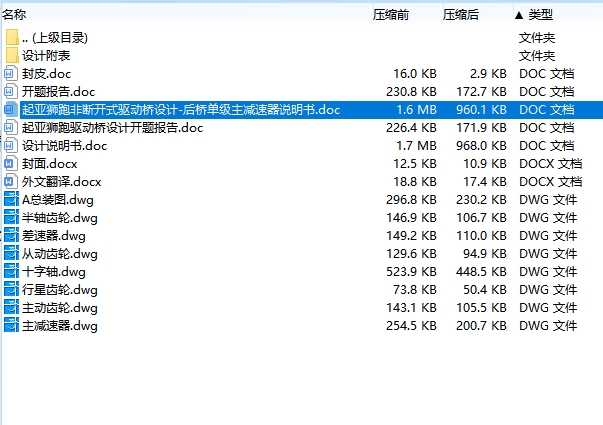Click the 主减速器.dwg file icon
The height and width of the screenshot is (425, 603).
point(11,326)
